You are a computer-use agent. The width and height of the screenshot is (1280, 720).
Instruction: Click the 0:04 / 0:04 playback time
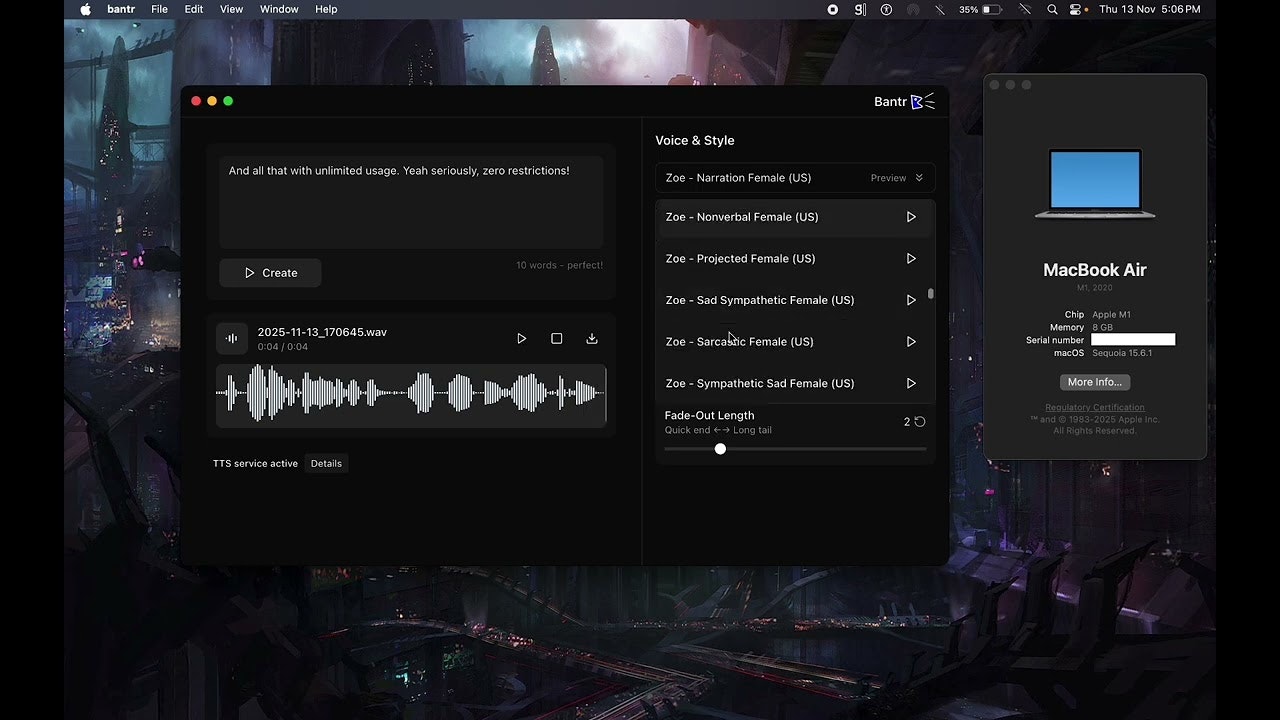pyautogui.click(x=283, y=347)
